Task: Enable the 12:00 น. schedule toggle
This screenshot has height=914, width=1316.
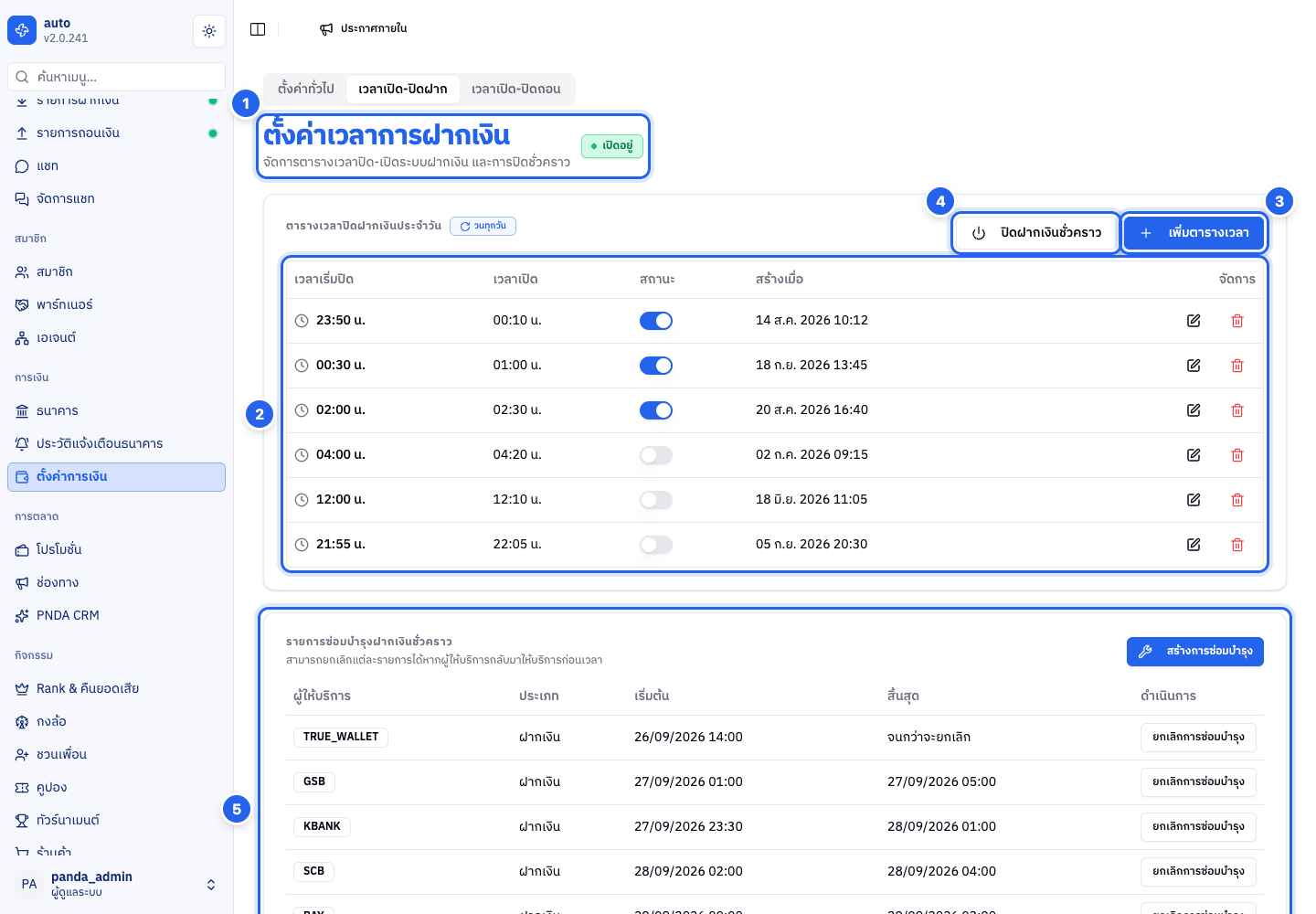Action: click(656, 500)
